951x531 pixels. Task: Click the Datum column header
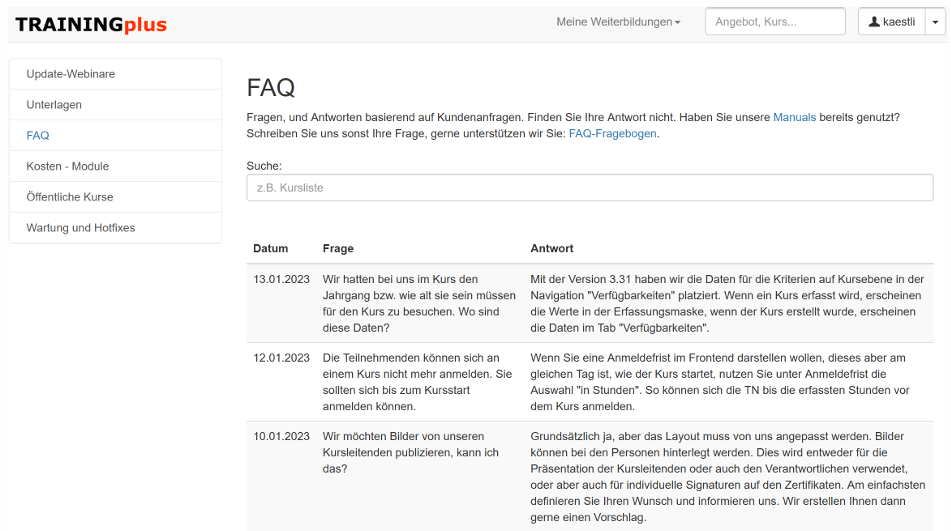270,248
